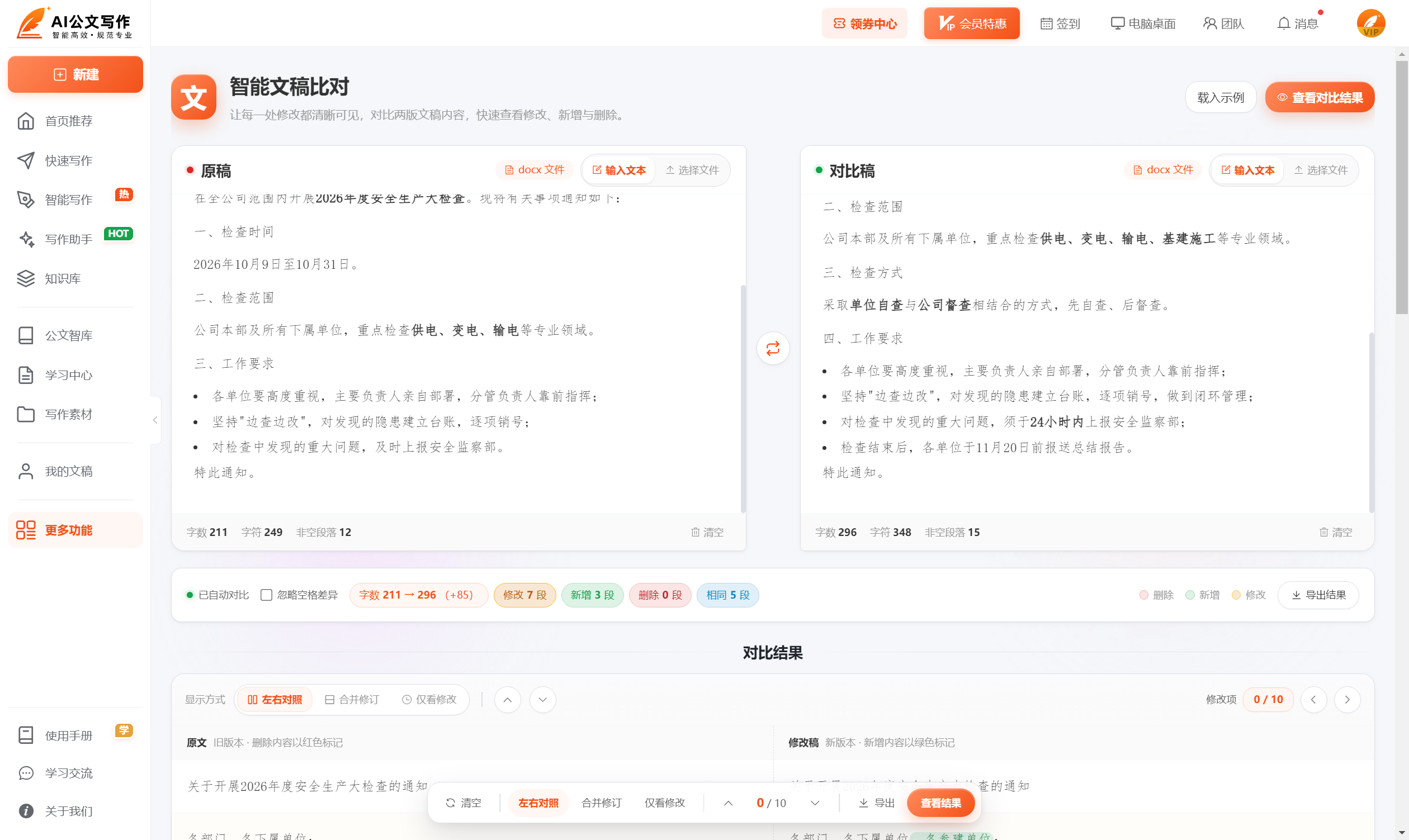The height and width of the screenshot is (840, 1409).
Task: Open 知识库 in the sidebar
Action: coord(75,278)
